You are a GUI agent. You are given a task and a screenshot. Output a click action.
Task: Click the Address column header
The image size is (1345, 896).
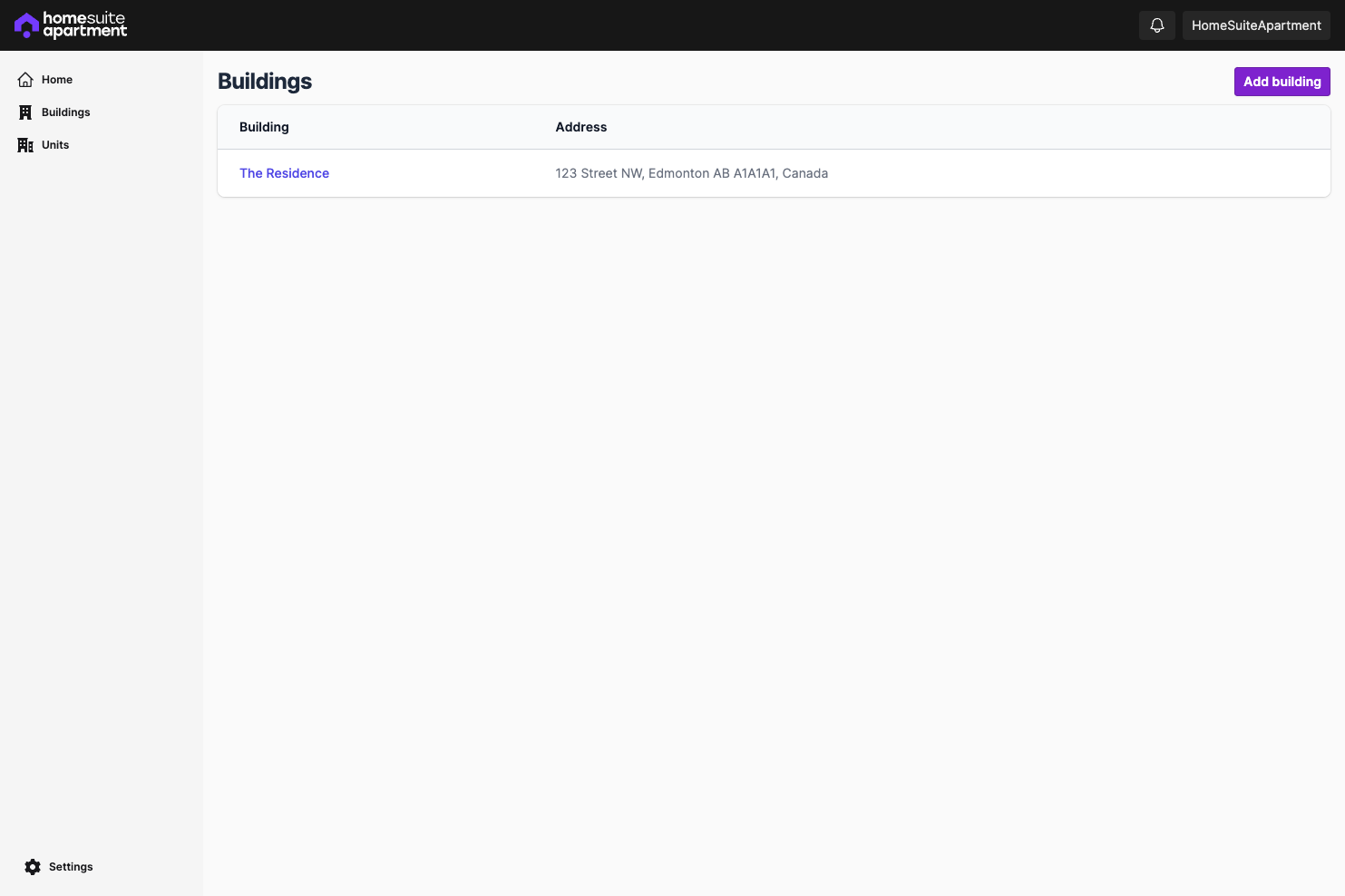click(581, 127)
